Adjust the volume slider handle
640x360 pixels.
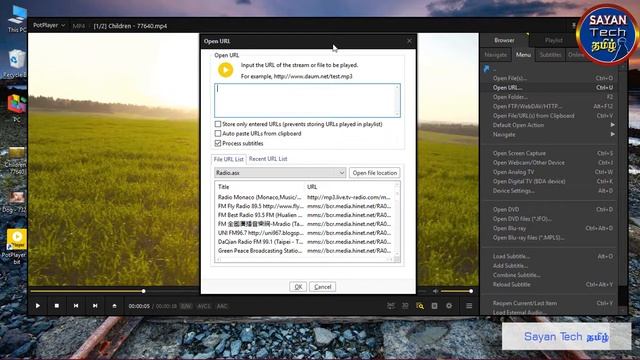click(471, 291)
